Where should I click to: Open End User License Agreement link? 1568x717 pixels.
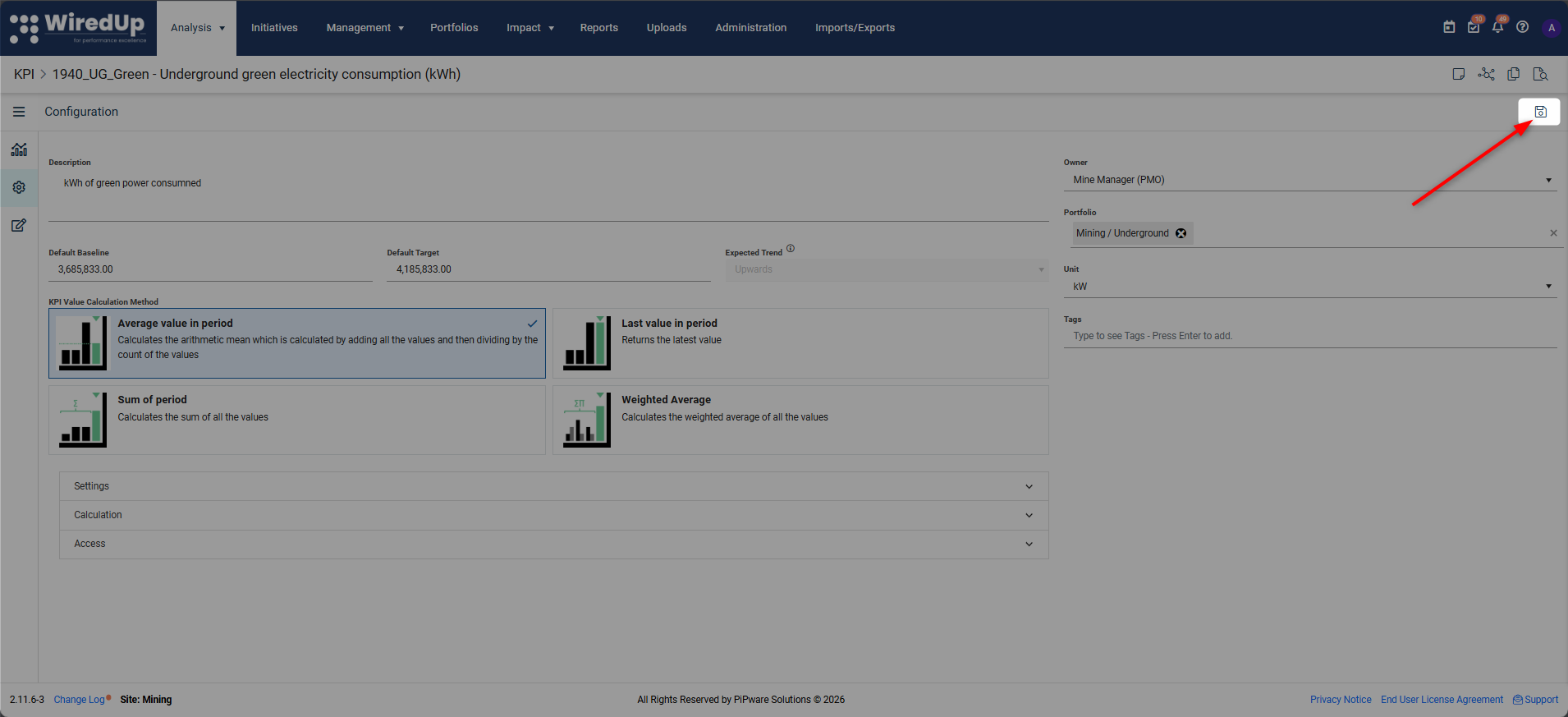pos(1442,700)
